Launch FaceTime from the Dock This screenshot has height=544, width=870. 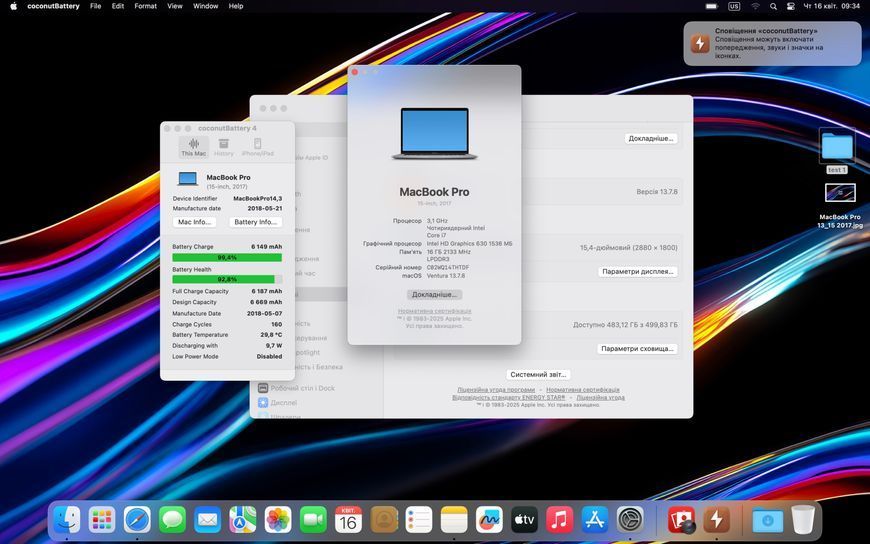313,520
